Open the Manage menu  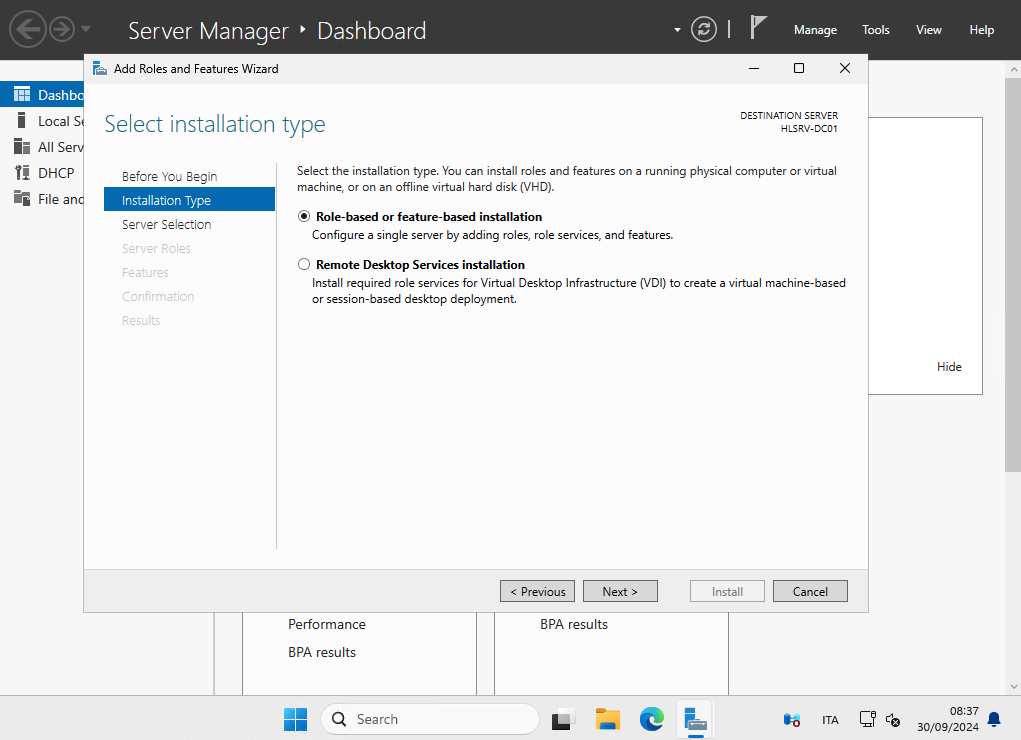[815, 30]
